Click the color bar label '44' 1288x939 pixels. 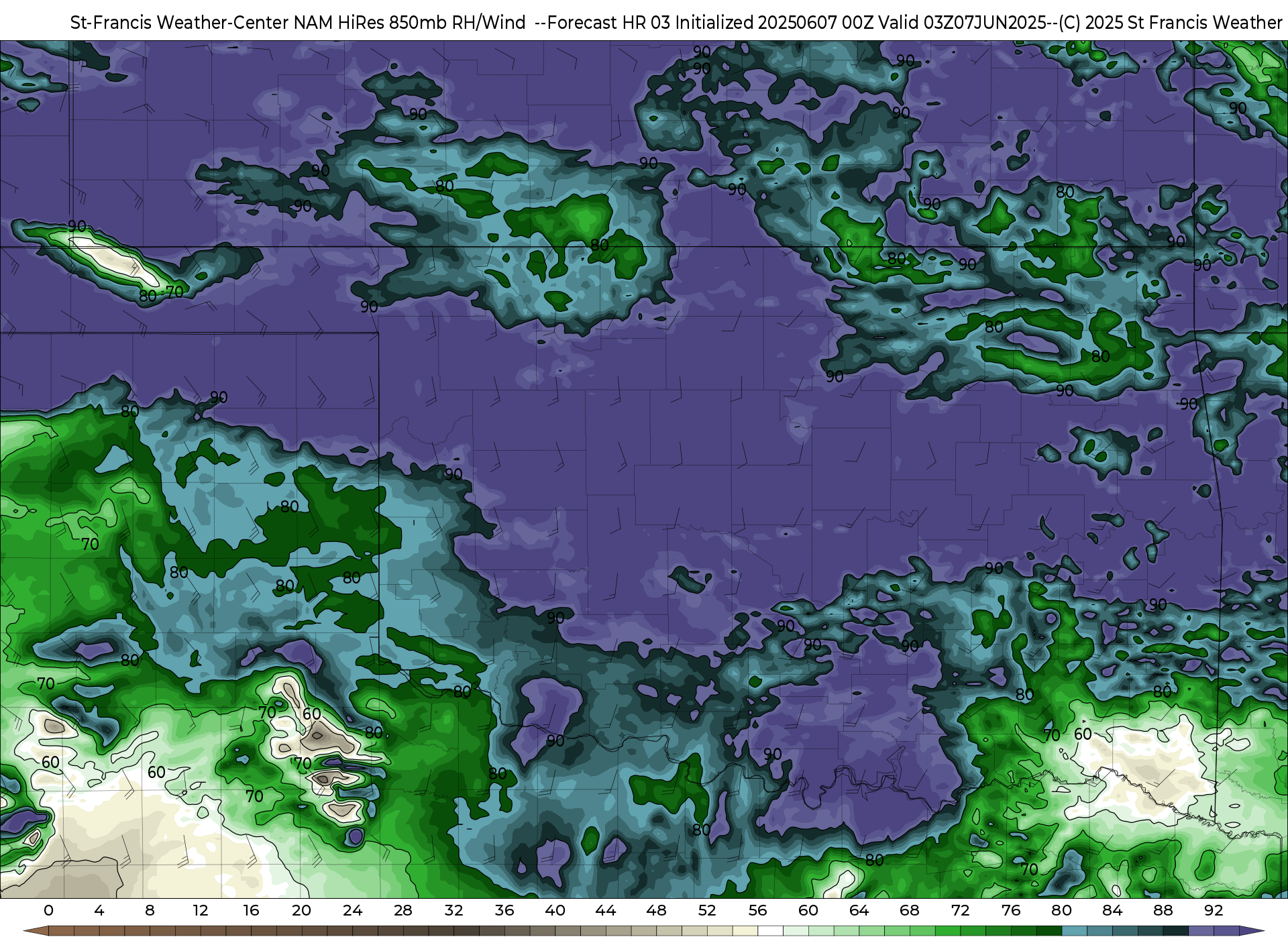(606, 910)
